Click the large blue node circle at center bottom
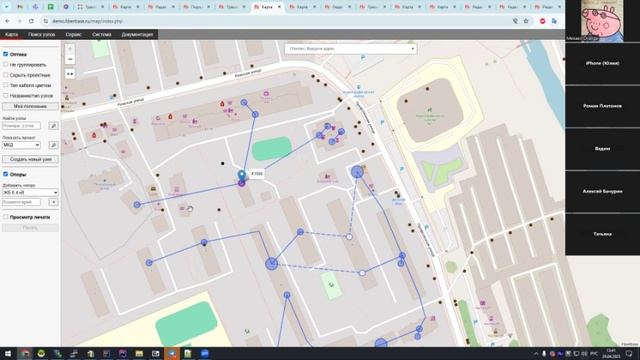The image size is (640, 360). pos(271,264)
